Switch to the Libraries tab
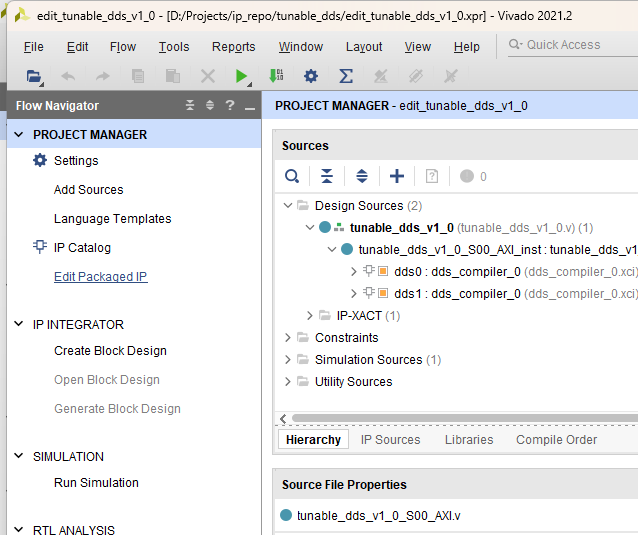The height and width of the screenshot is (535, 638). [x=469, y=439]
